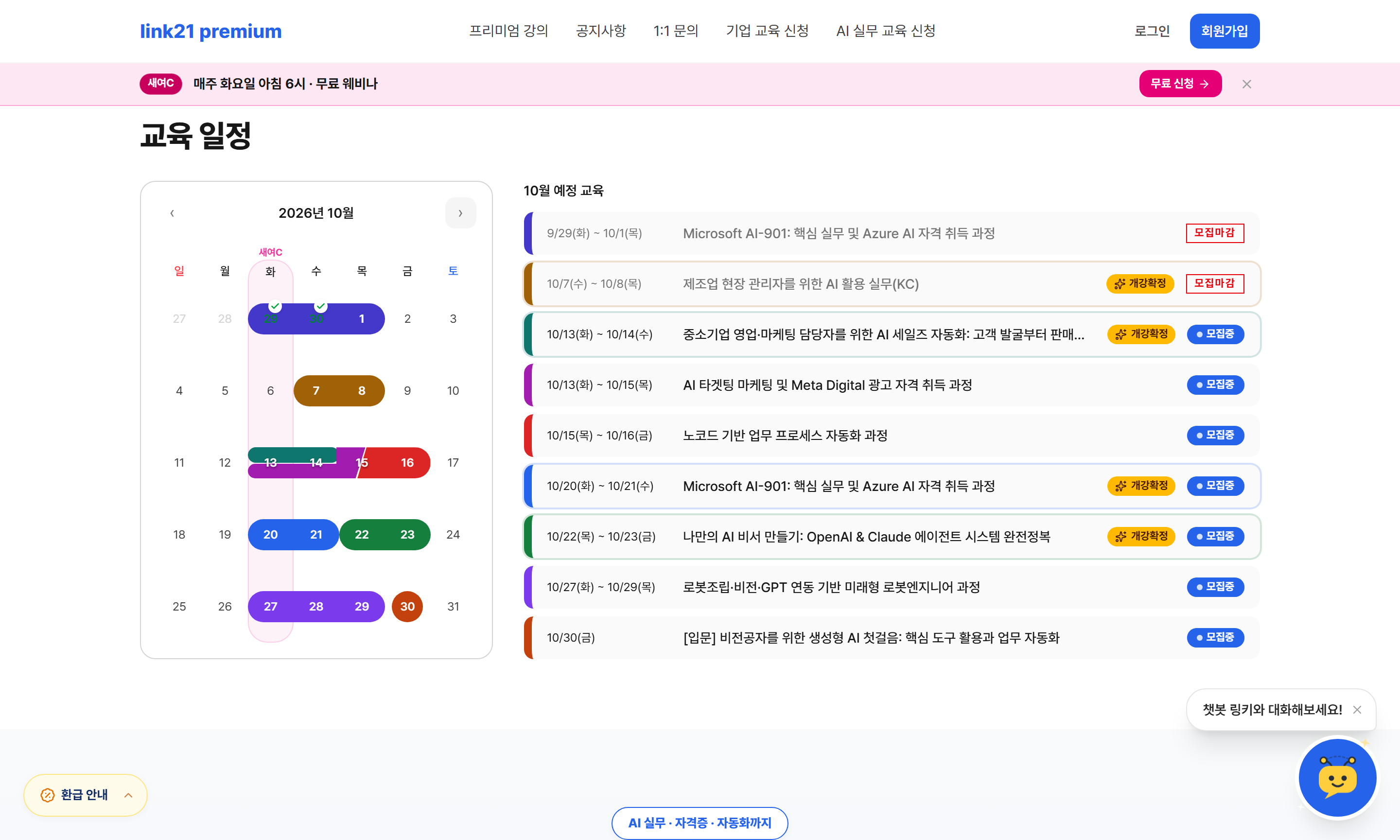Click checkmark on September 30 date
The height and width of the screenshot is (840, 1400).
pos(321,306)
